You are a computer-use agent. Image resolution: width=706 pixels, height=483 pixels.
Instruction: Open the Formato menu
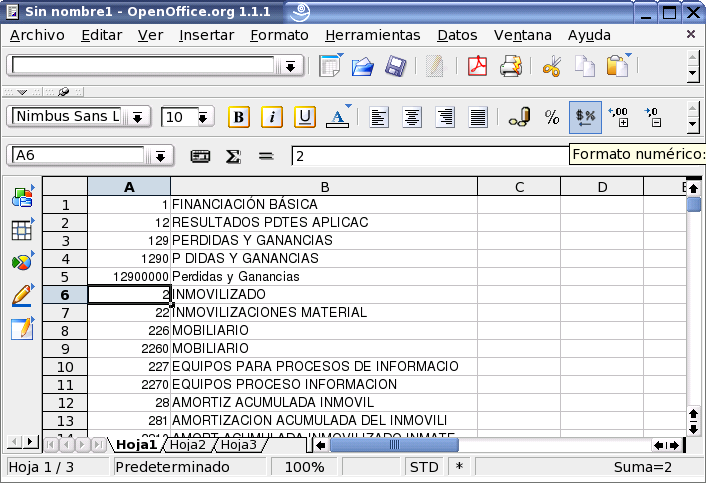tap(279, 35)
